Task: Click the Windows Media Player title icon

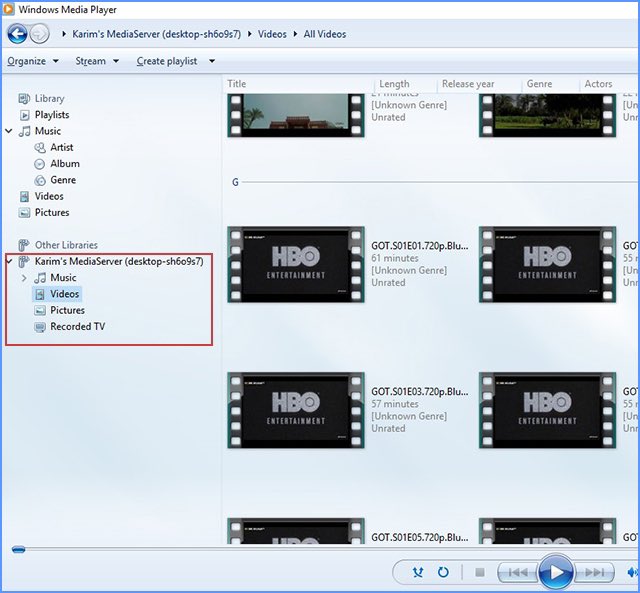Action: [8, 9]
